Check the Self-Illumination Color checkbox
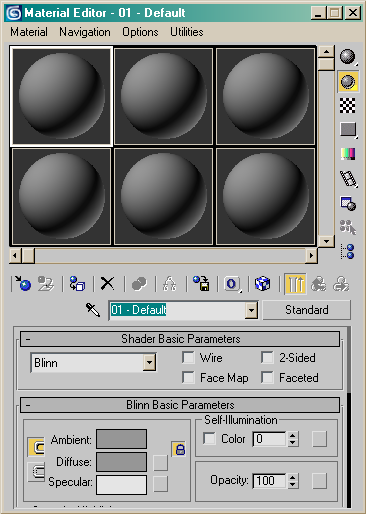The height and width of the screenshot is (514, 366). (x=209, y=438)
